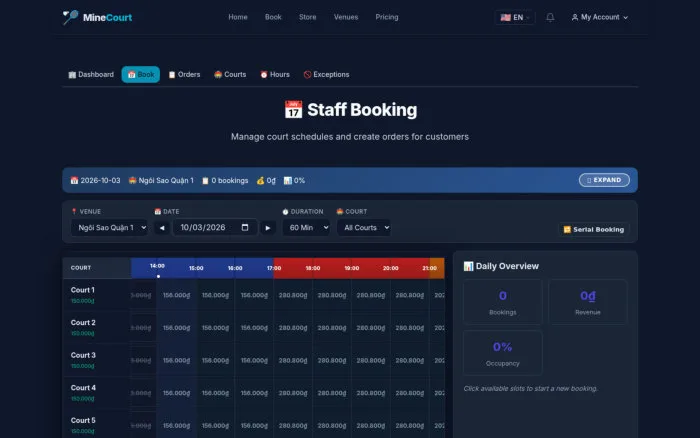Click the Serial Booking button
Screen dimensions: 700x438
594,229
